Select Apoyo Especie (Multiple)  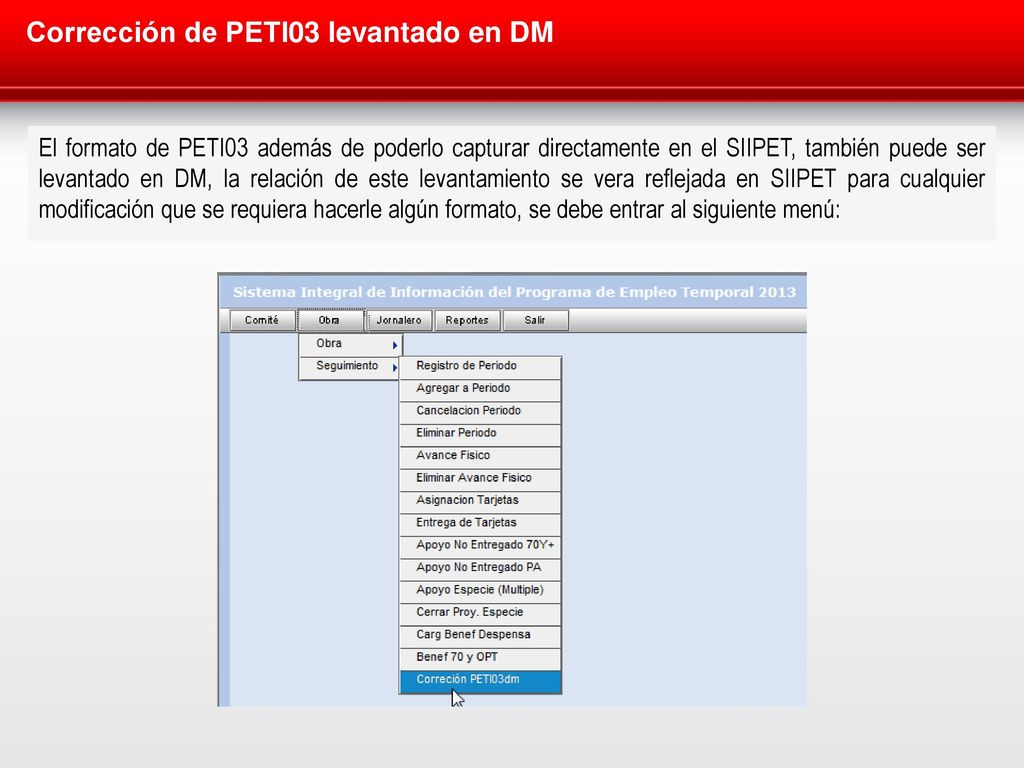pyautogui.click(x=480, y=590)
